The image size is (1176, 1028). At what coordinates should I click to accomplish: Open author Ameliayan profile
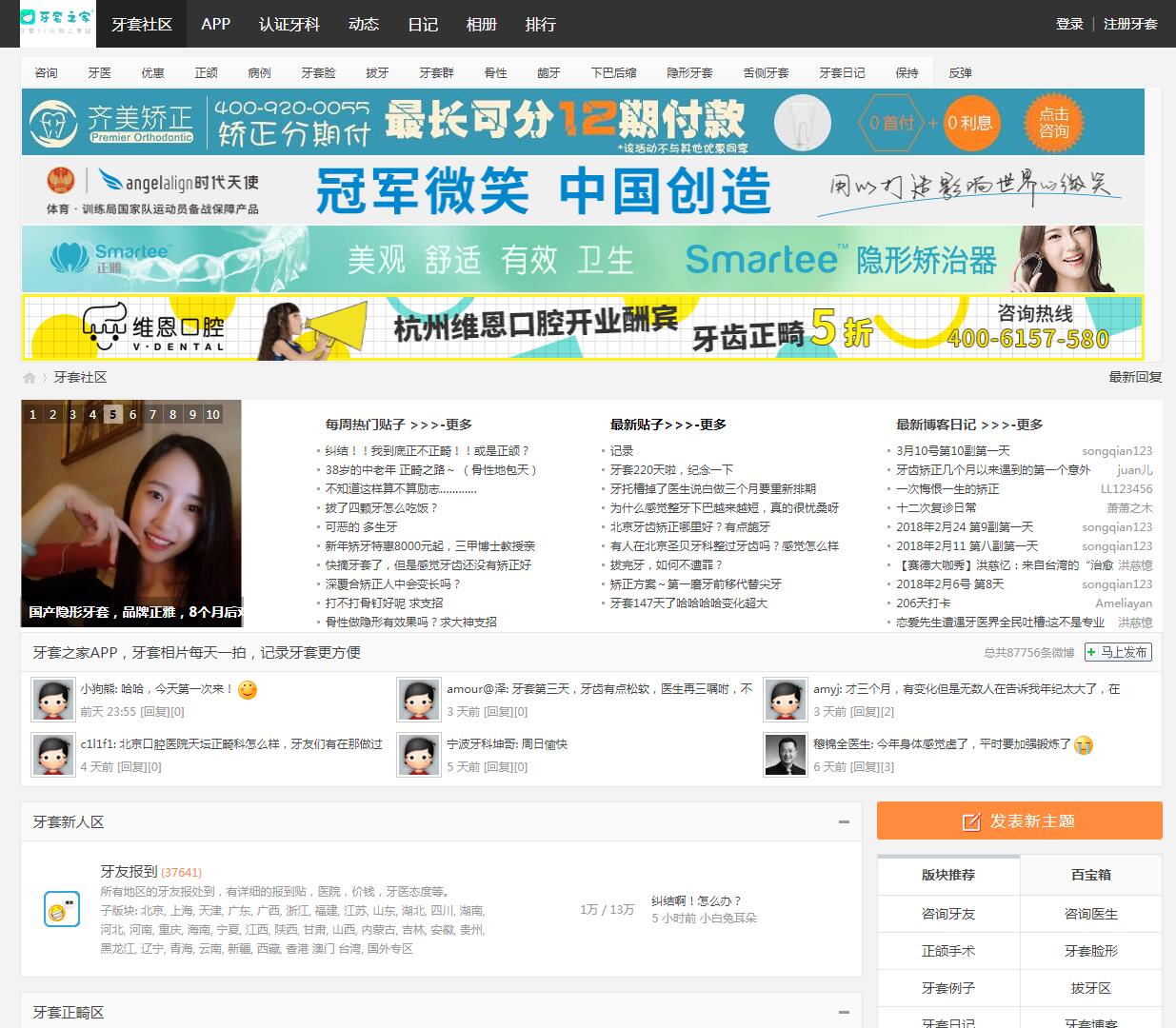pyautogui.click(x=1124, y=603)
